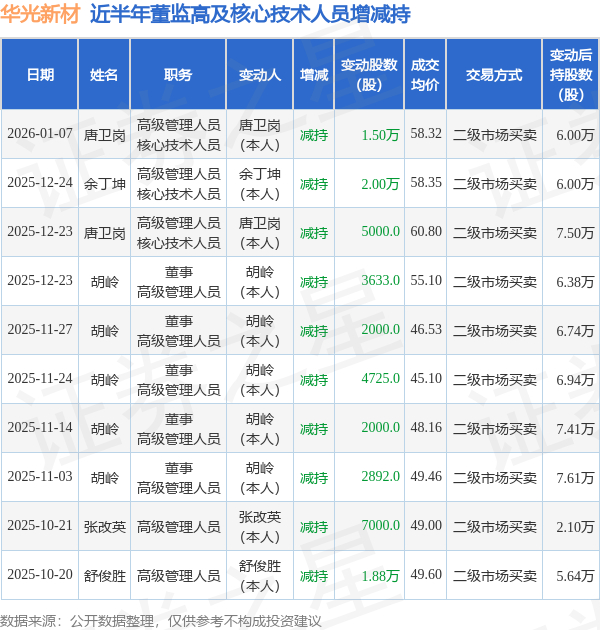Click average price 58.35
Image resolution: width=600 pixels, height=630 pixels.
pos(426,183)
